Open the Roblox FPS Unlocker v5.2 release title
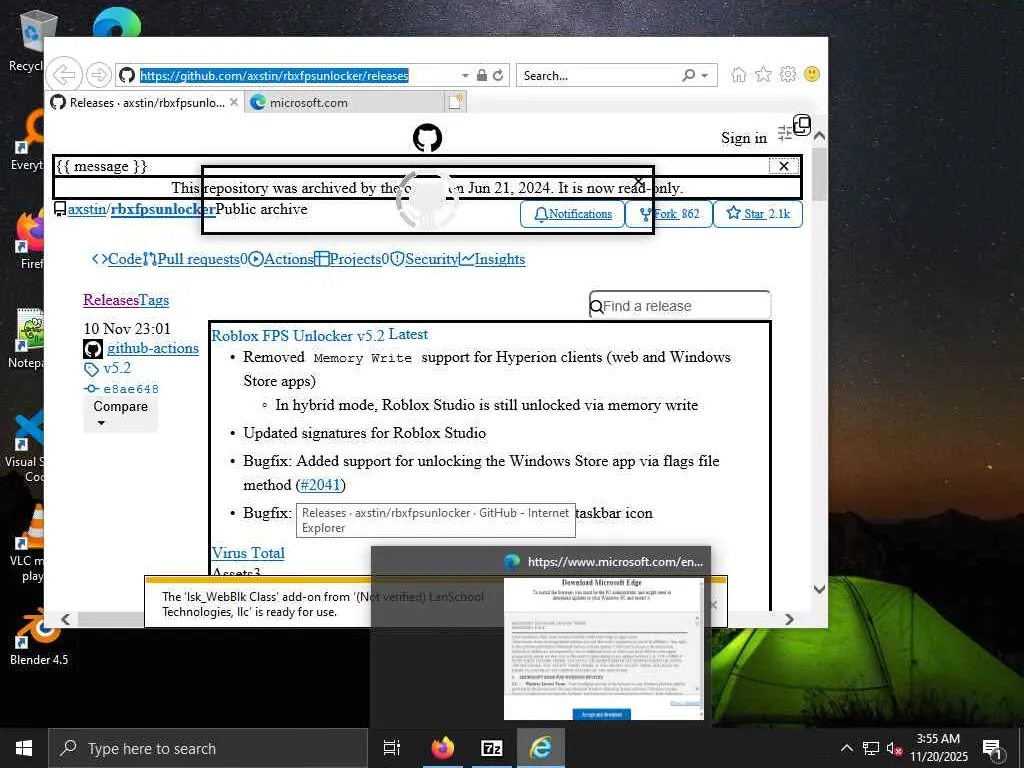 [x=298, y=336]
